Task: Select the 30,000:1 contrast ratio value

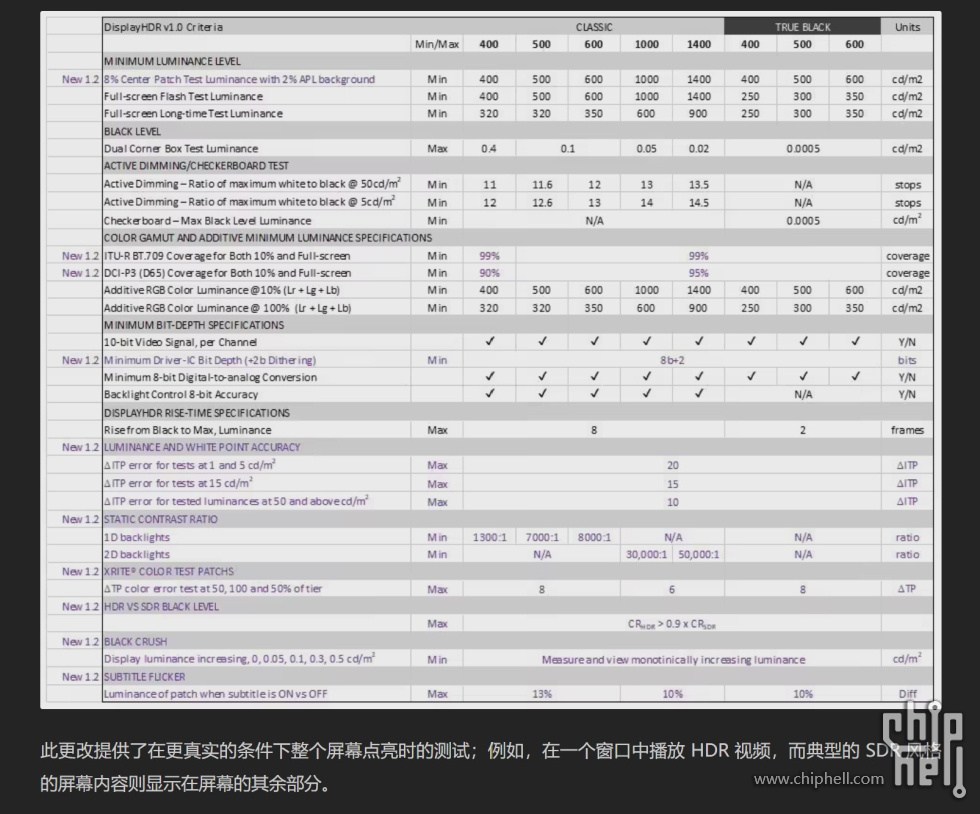Action: tap(646, 555)
